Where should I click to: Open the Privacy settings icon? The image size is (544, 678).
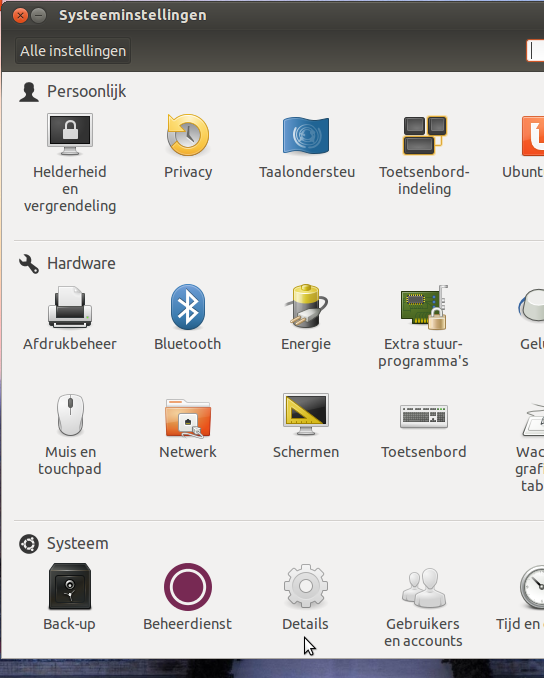click(x=188, y=134)
